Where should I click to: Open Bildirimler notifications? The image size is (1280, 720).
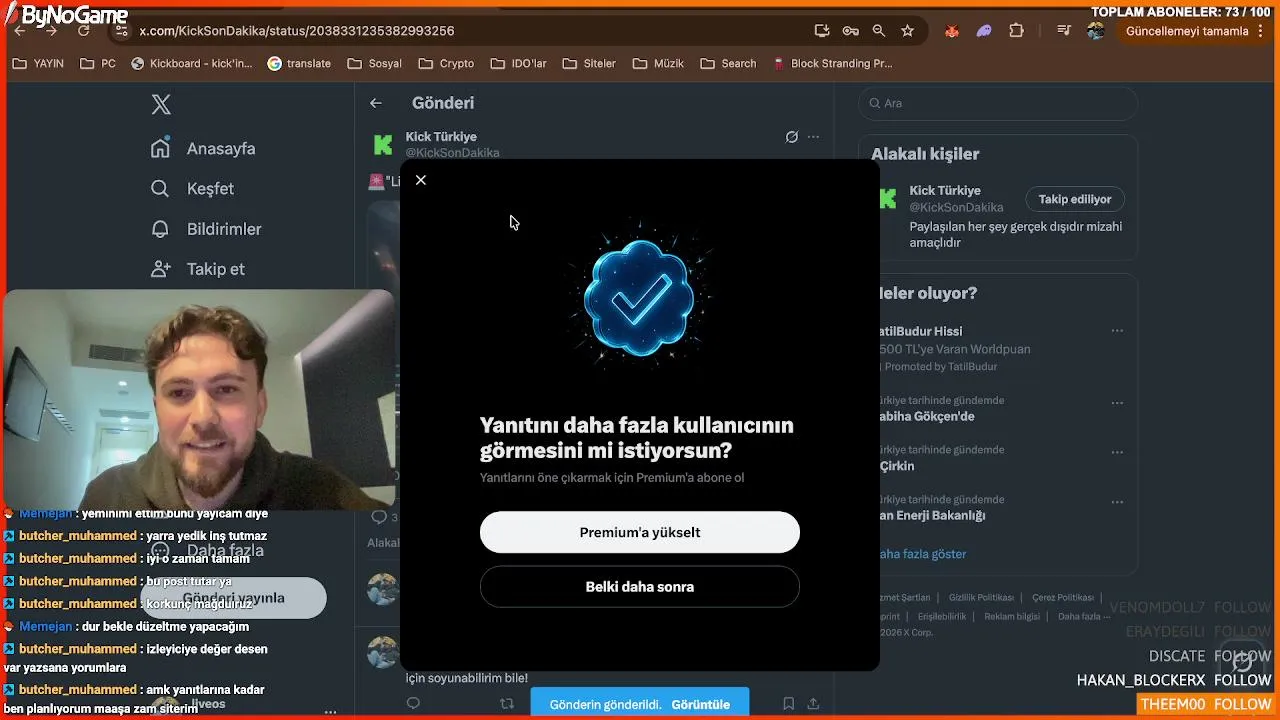pyautogui.click(x=206, y=228)
